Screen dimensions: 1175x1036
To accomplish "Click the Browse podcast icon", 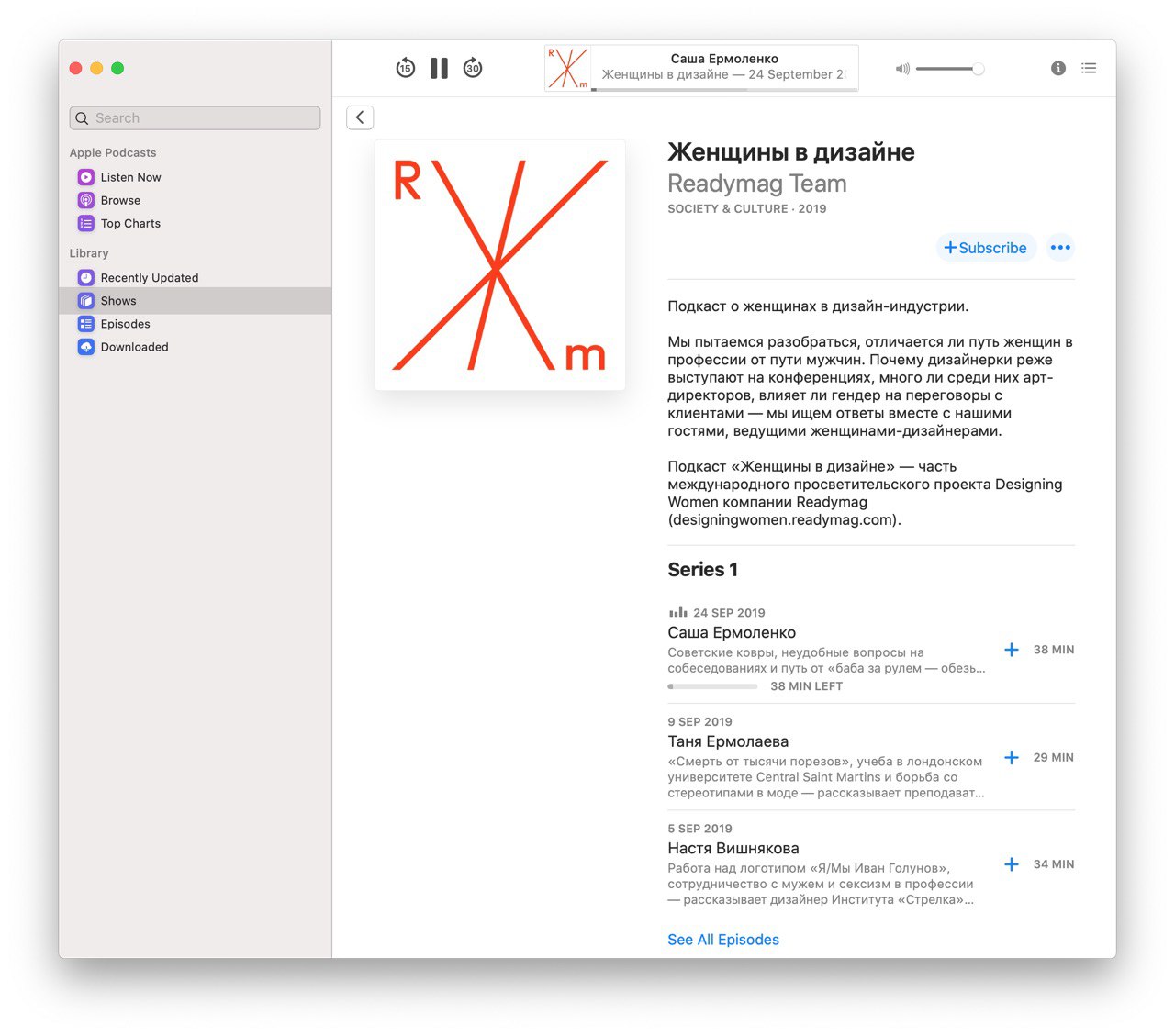I will 85,200.
